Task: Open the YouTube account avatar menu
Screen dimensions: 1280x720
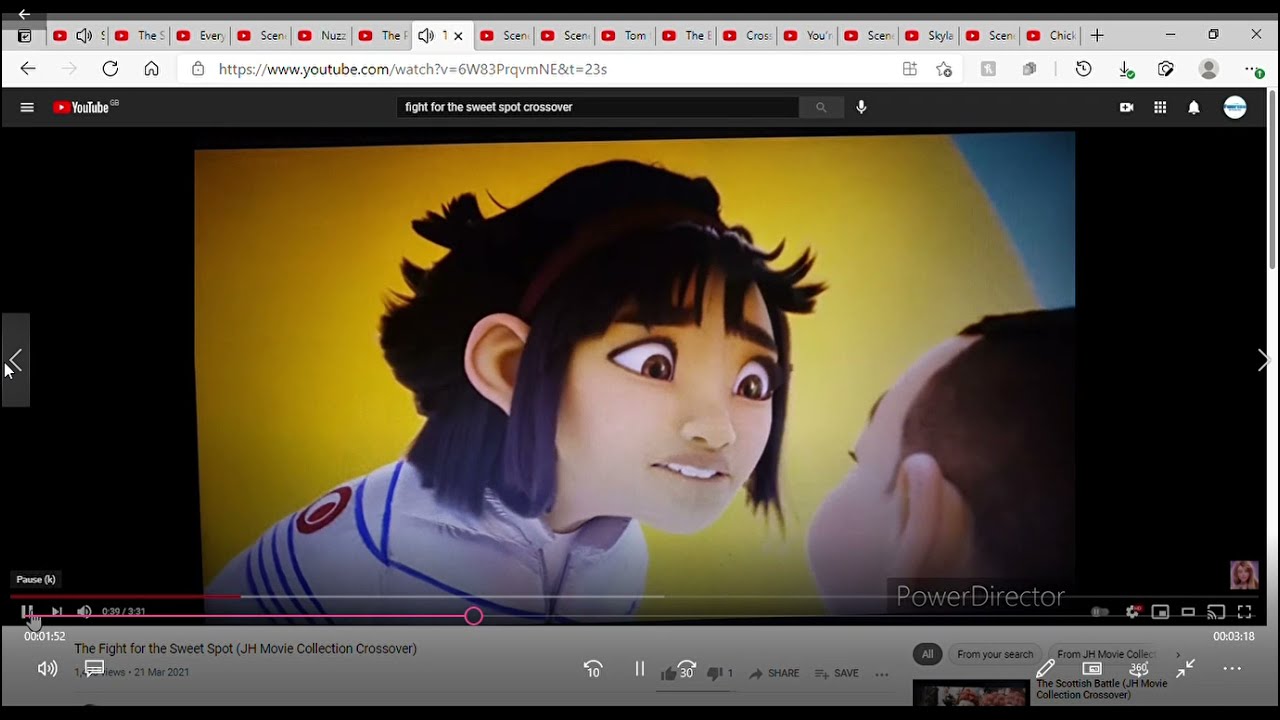Action: 1235,107
